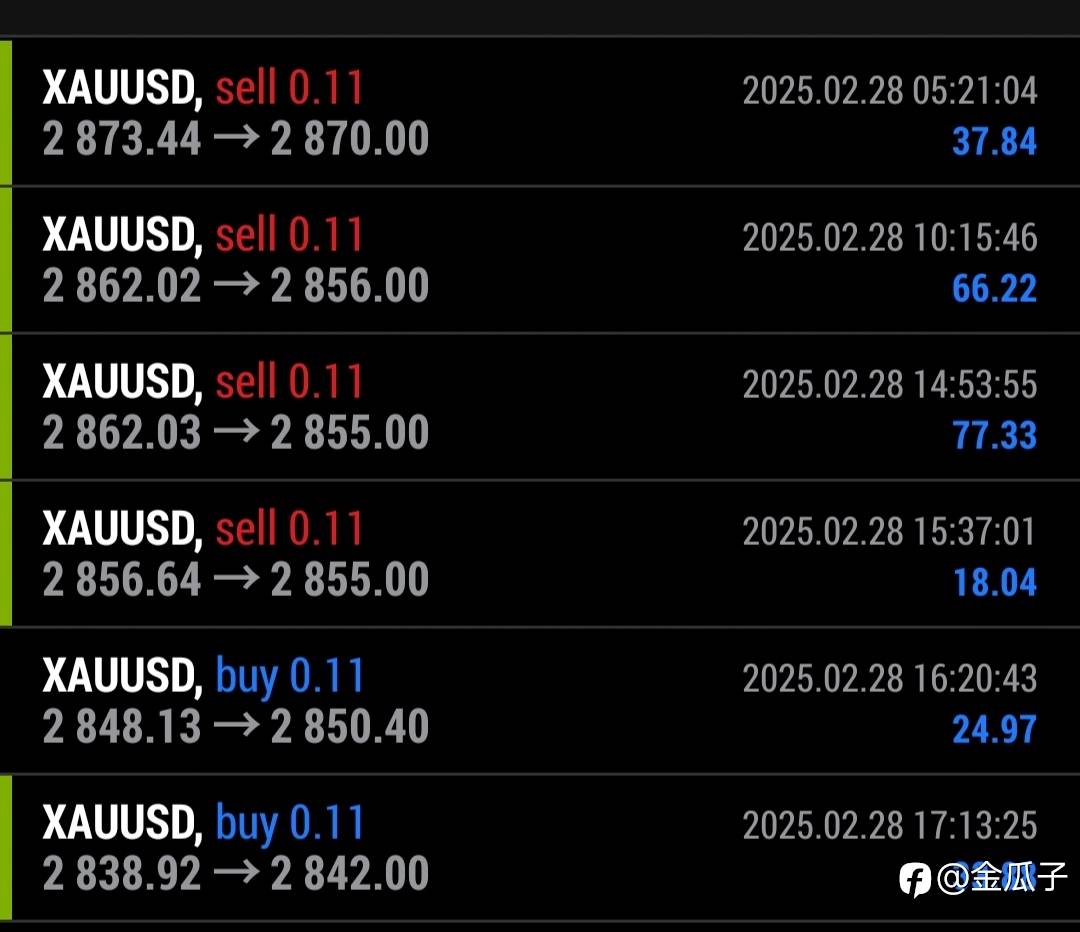Screen dimensions: 1080x932
Task: Open the trade priced 2 873.44 → 2 870.00
Action: click(236, 139)
